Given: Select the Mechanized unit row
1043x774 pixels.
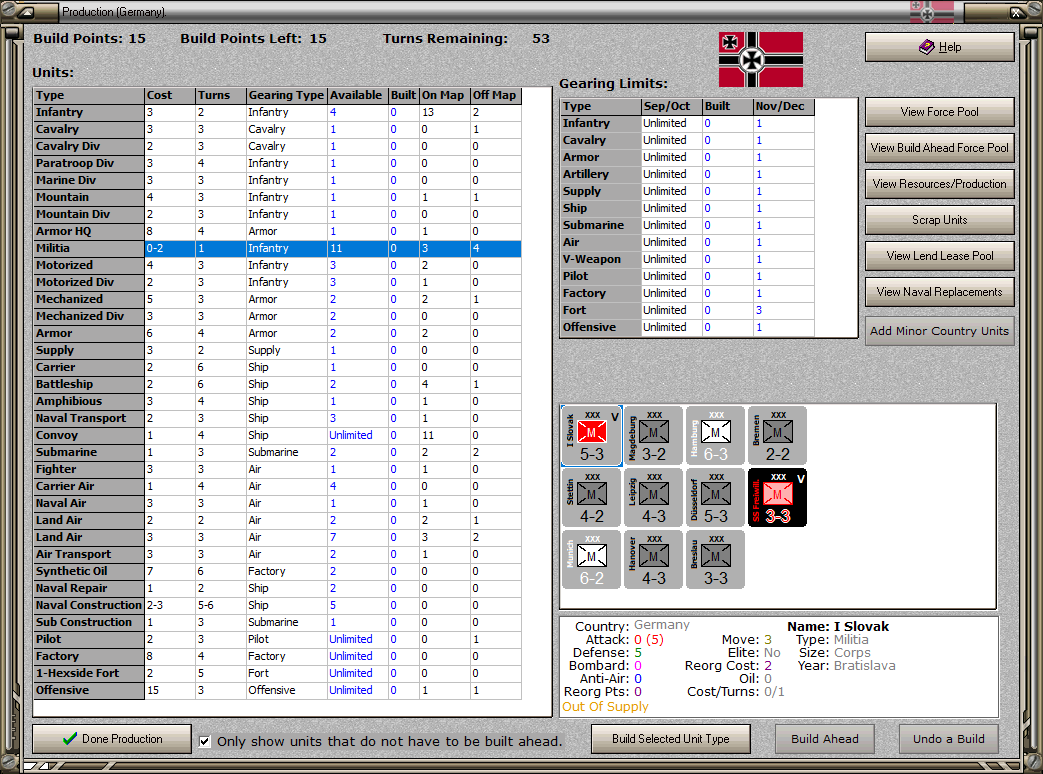Looking at the screenshot, I should coord(277,299).
